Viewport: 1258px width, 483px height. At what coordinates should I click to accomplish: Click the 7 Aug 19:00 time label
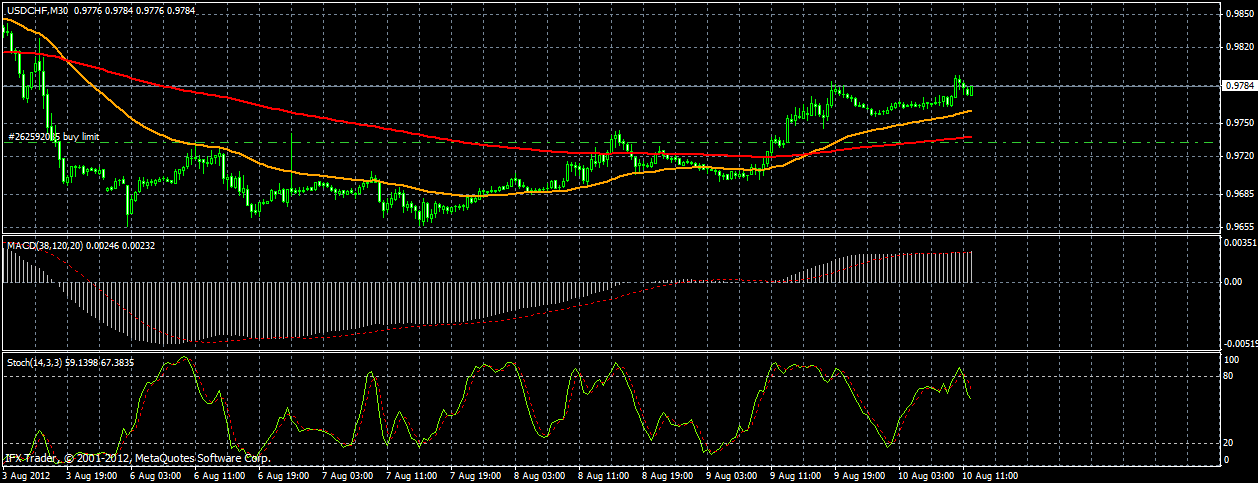(474, 476)
